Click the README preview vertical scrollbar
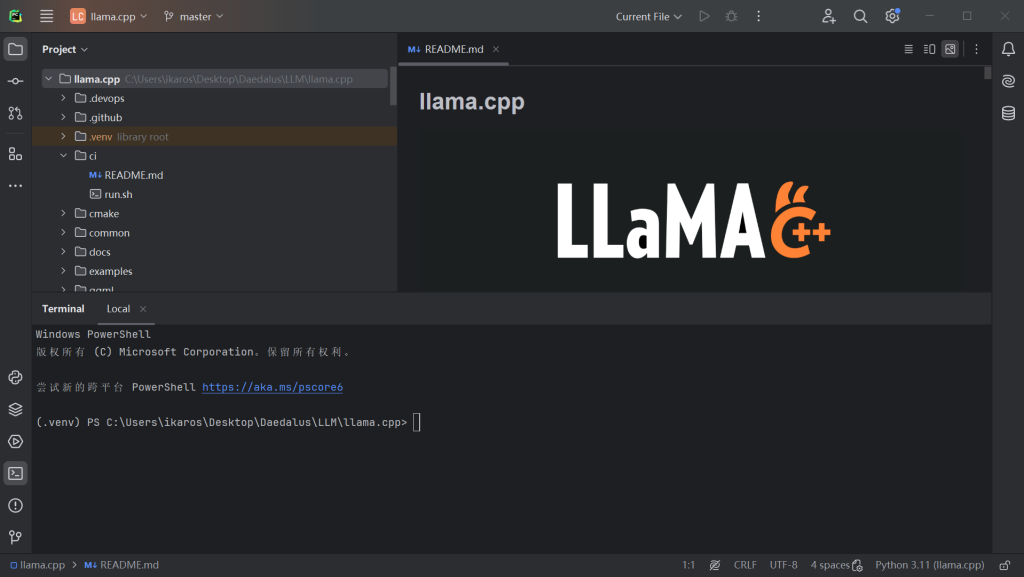Screen dimensions: 1024x577 click(x=987, y=72)
